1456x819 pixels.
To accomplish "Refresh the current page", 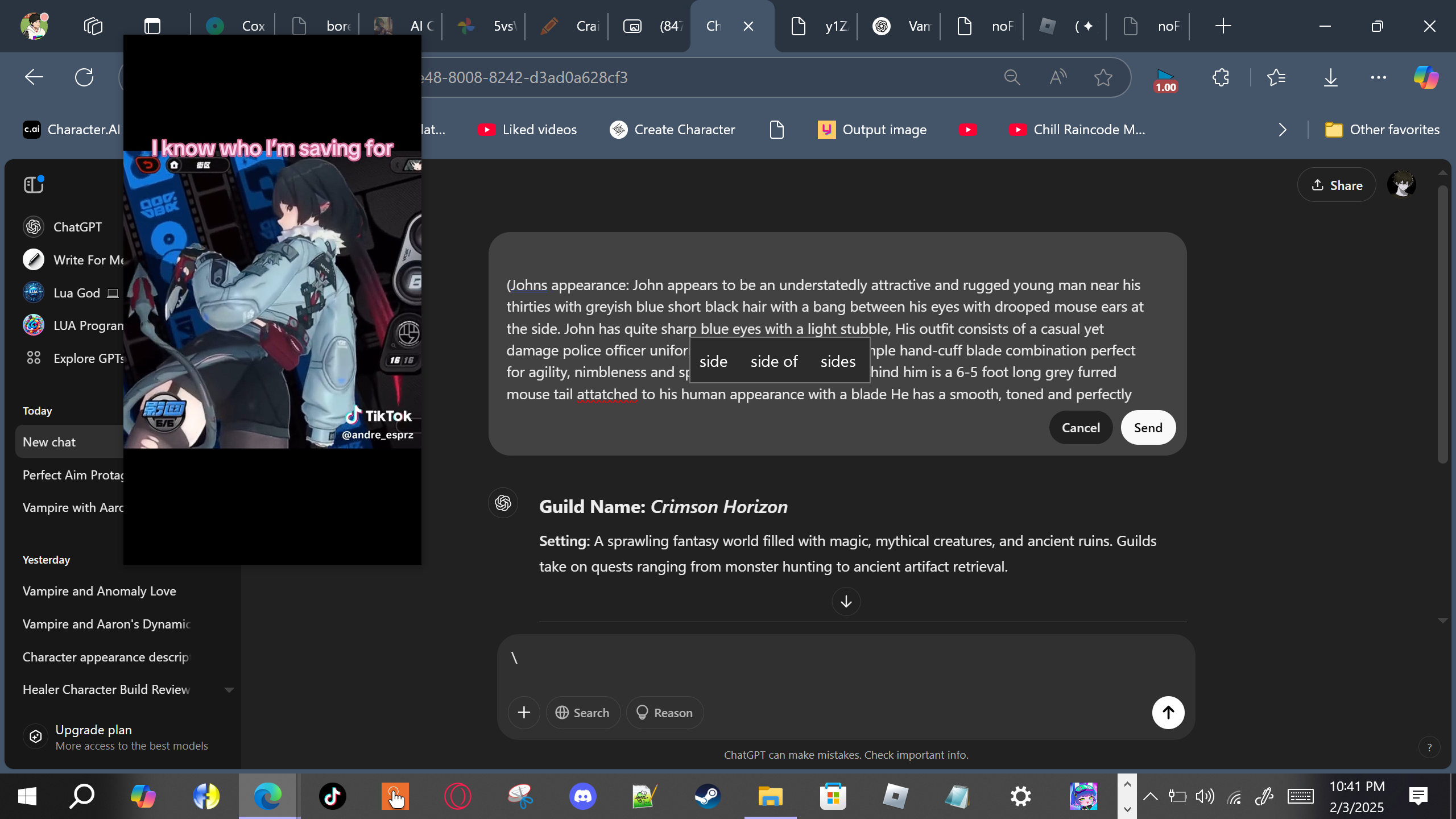I will [x=84, y=77].
